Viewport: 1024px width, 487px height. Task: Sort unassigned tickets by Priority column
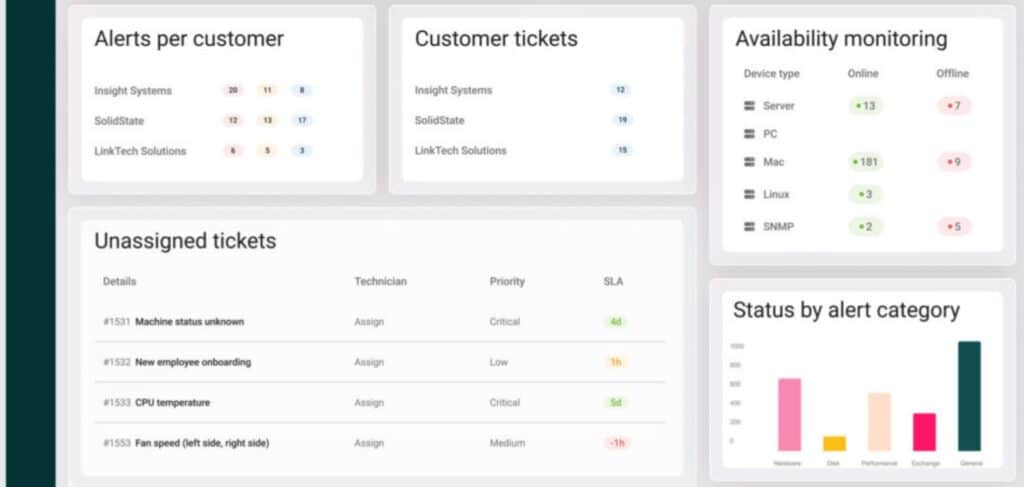(x=507, y=281)
